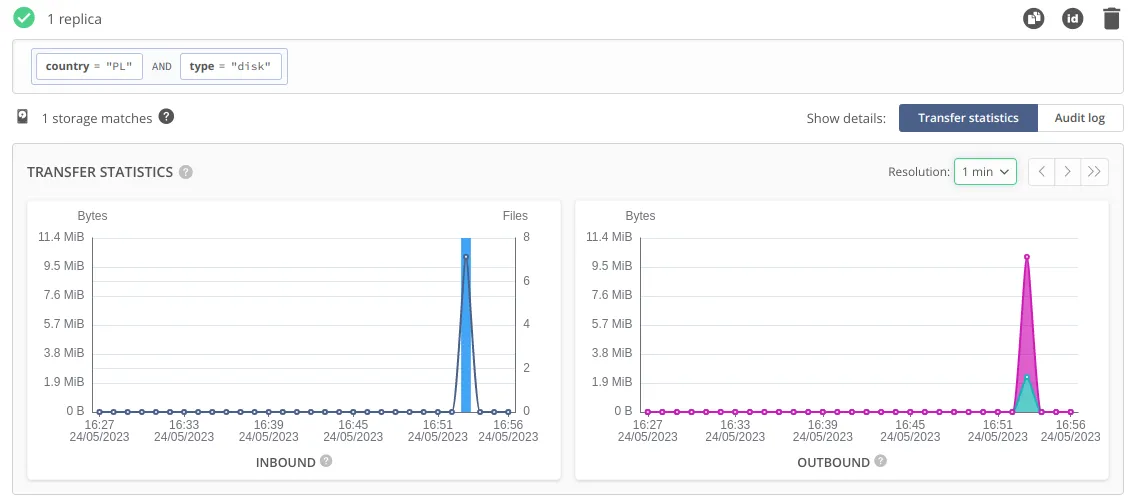Open help tooltip next to storage matches
Image resolution: width=1140 pixels, height=502 pixels.
point(167,117)
